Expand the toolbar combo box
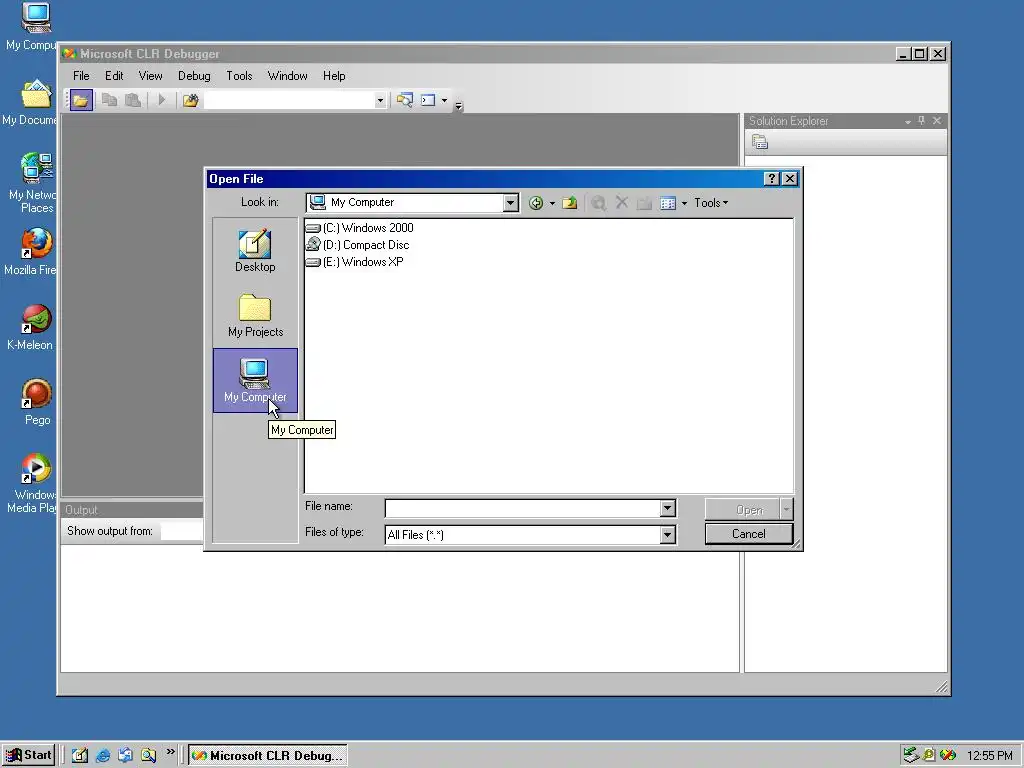Viewport: 1024px width, 768px height. [x=379, y=101]
